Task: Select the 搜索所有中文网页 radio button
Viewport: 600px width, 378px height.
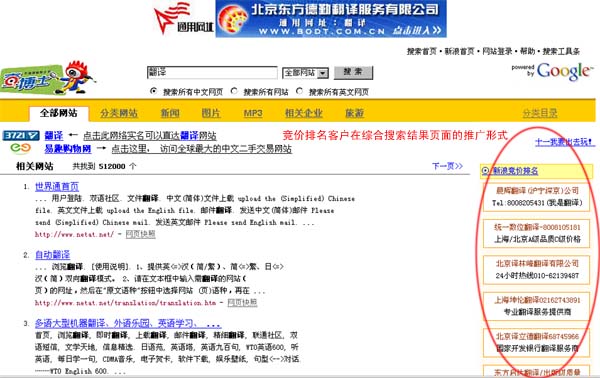Action: [153, 91]
